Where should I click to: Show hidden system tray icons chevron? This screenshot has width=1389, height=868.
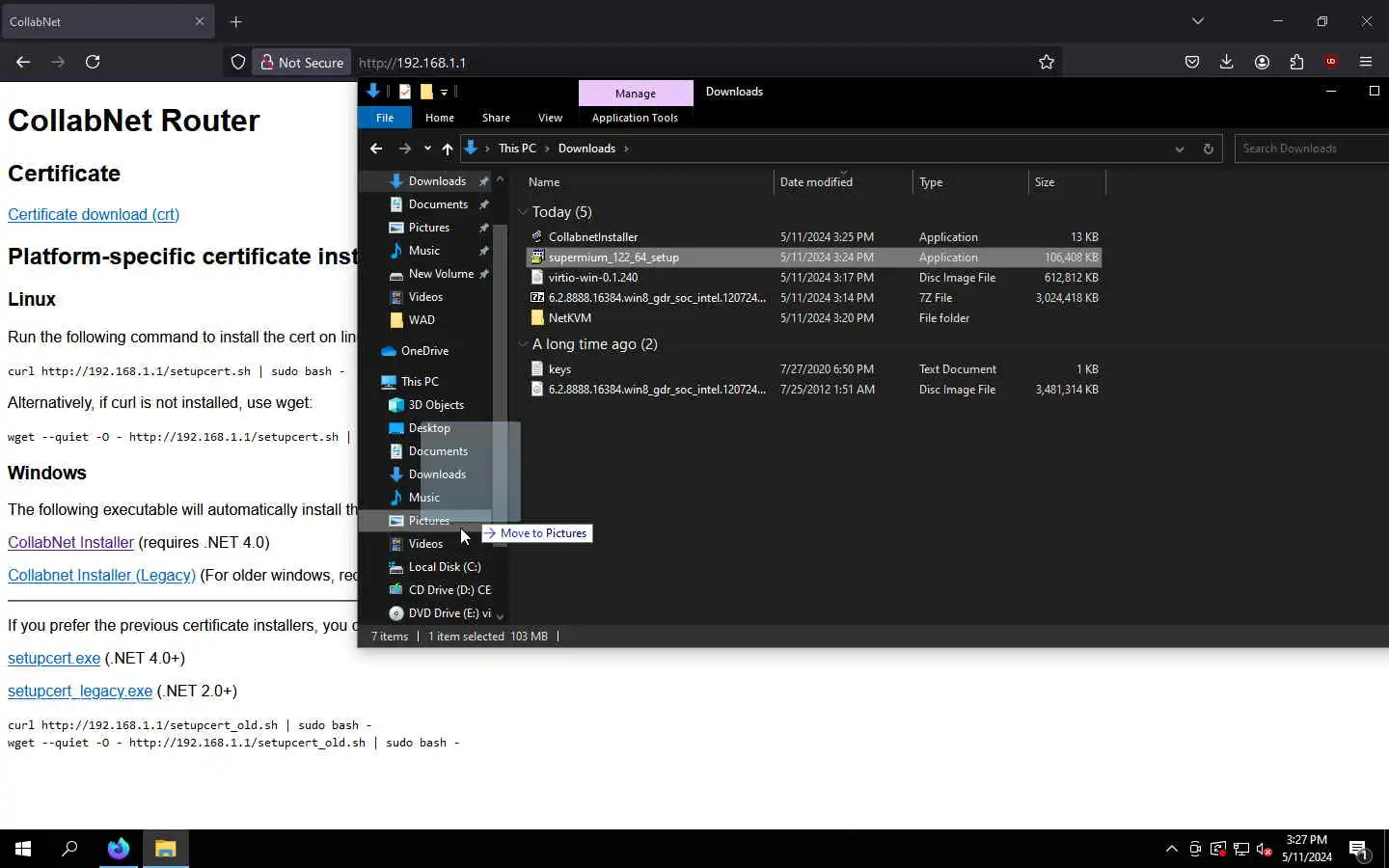click(1171, 849)
